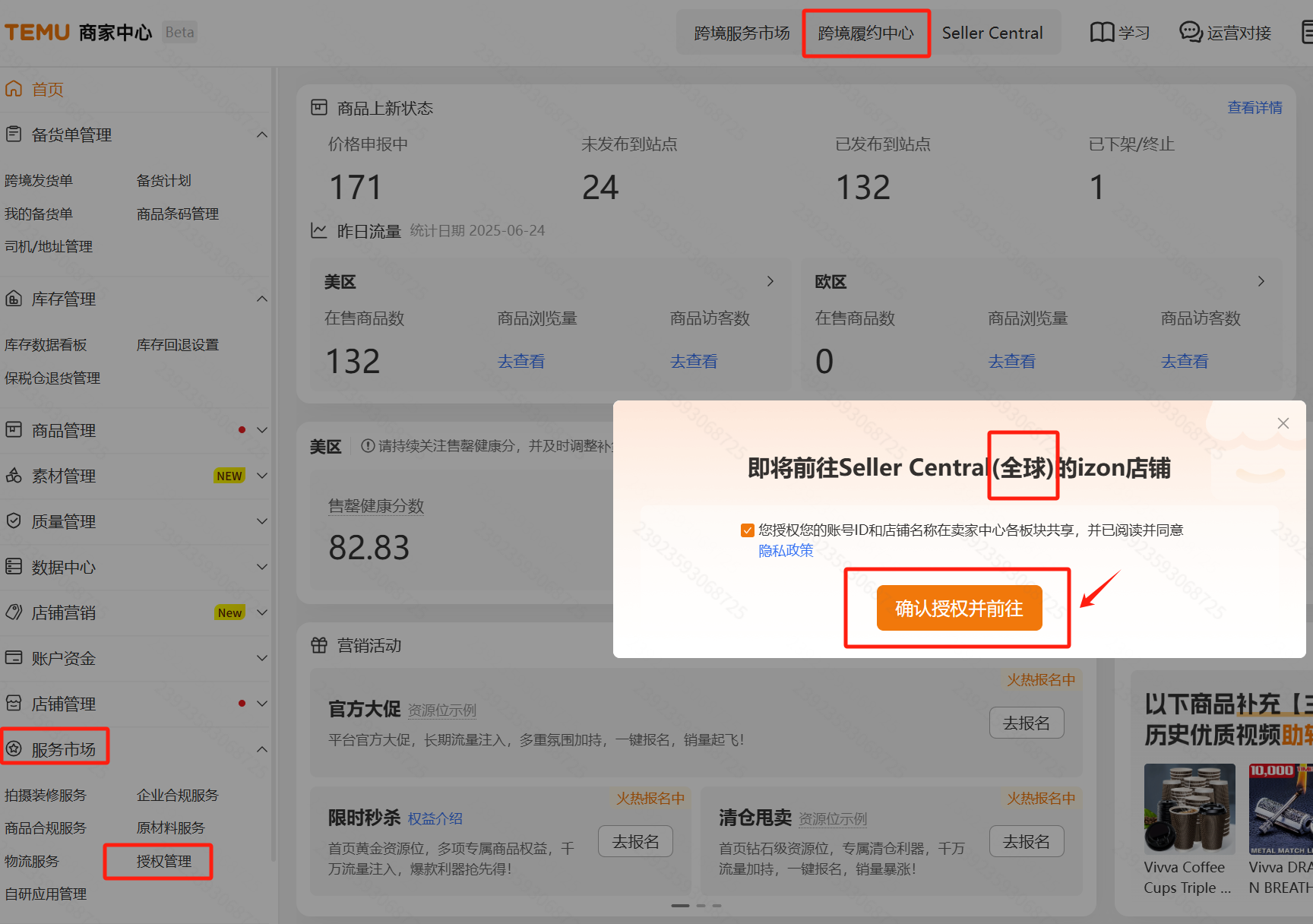Click the 确认授权并前往 button

(x=959, y=608)
